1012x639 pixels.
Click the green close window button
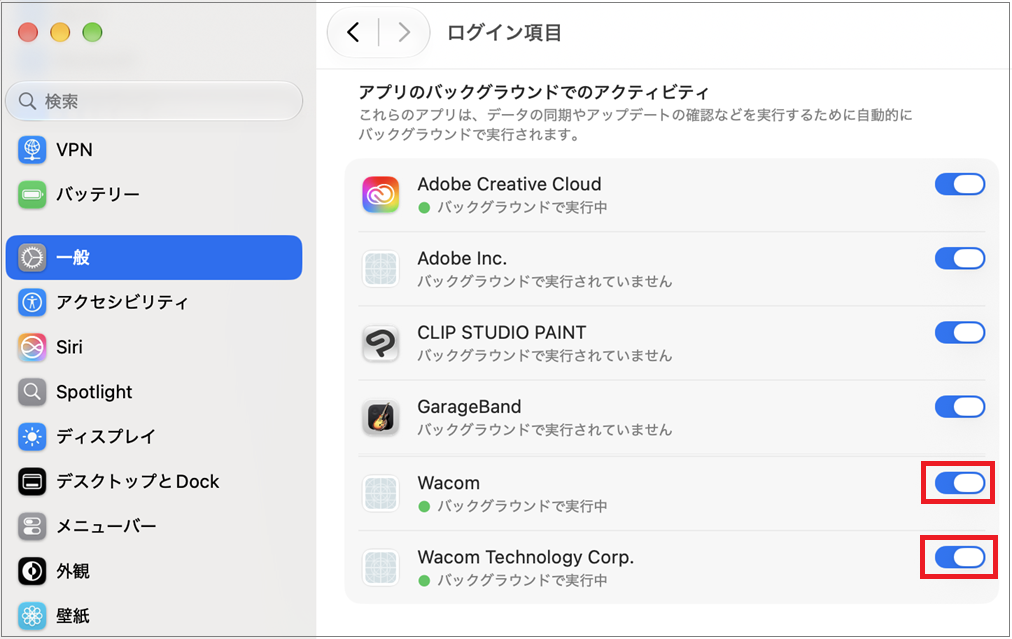pyautogui.click(x=92, y=32)
